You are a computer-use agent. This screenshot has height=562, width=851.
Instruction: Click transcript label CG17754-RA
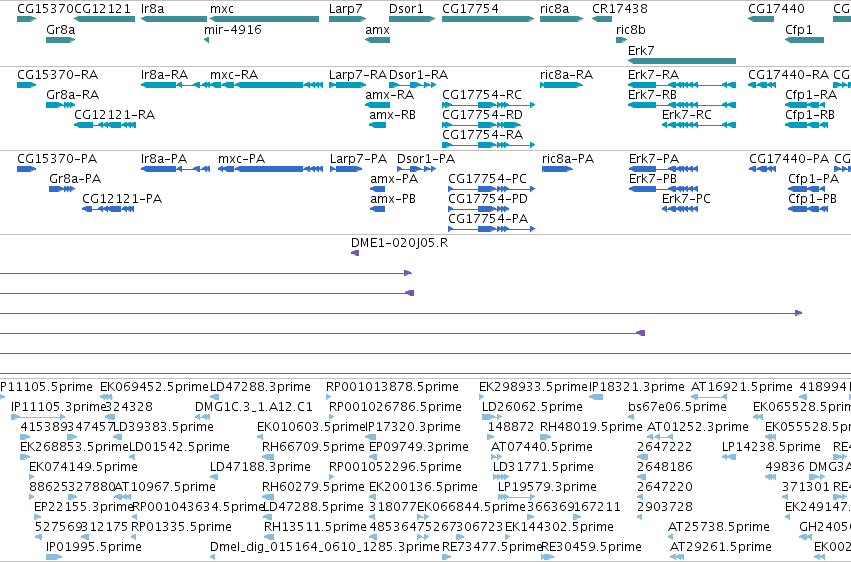pos(482,135)
